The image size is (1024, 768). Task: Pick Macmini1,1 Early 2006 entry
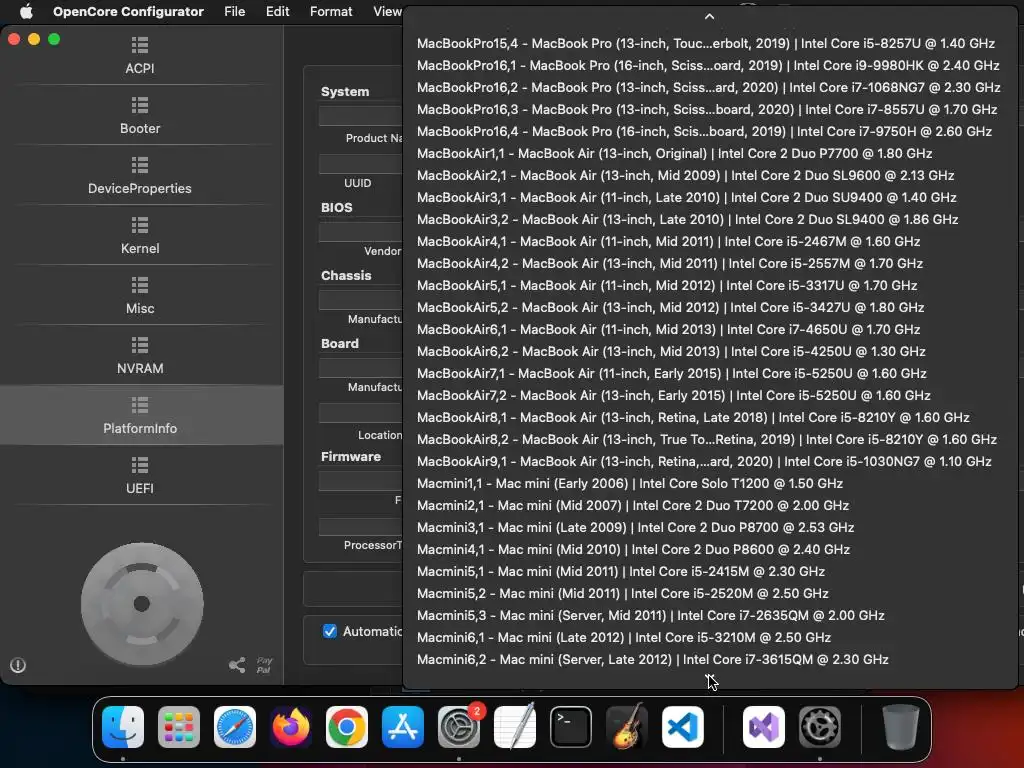pos(710,483)
